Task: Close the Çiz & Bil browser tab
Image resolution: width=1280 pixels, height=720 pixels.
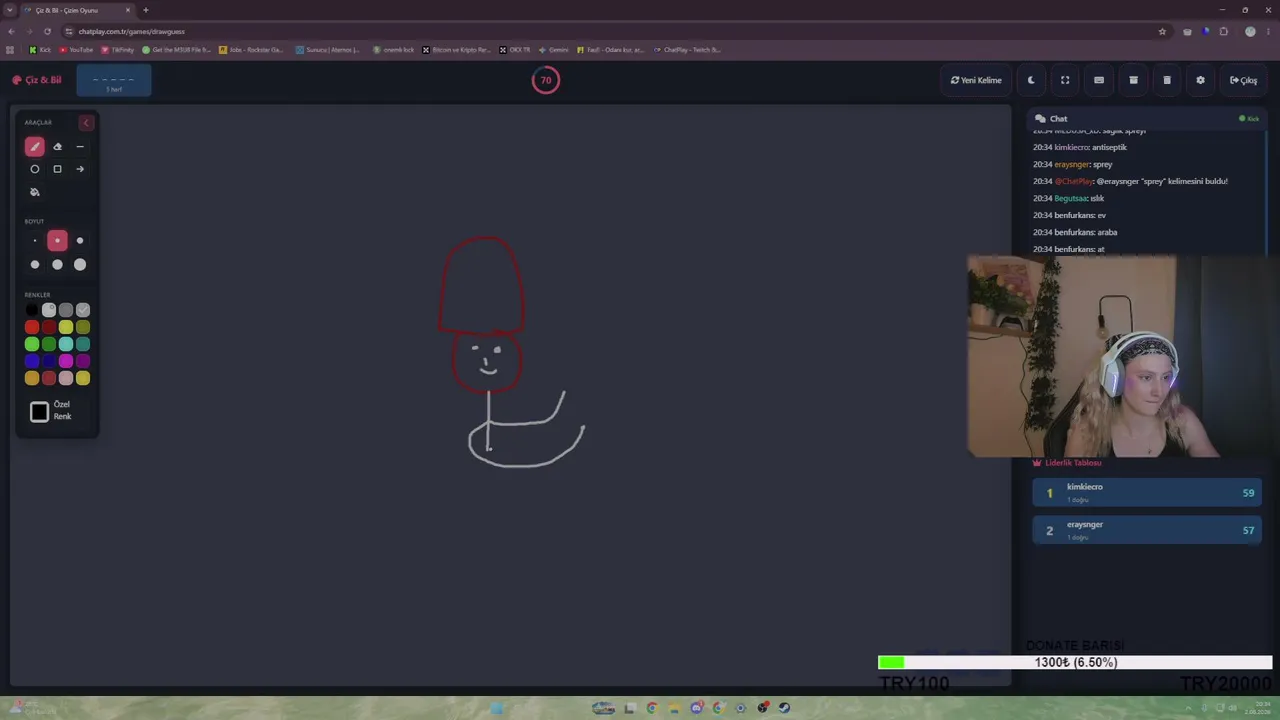Action: 128,10
